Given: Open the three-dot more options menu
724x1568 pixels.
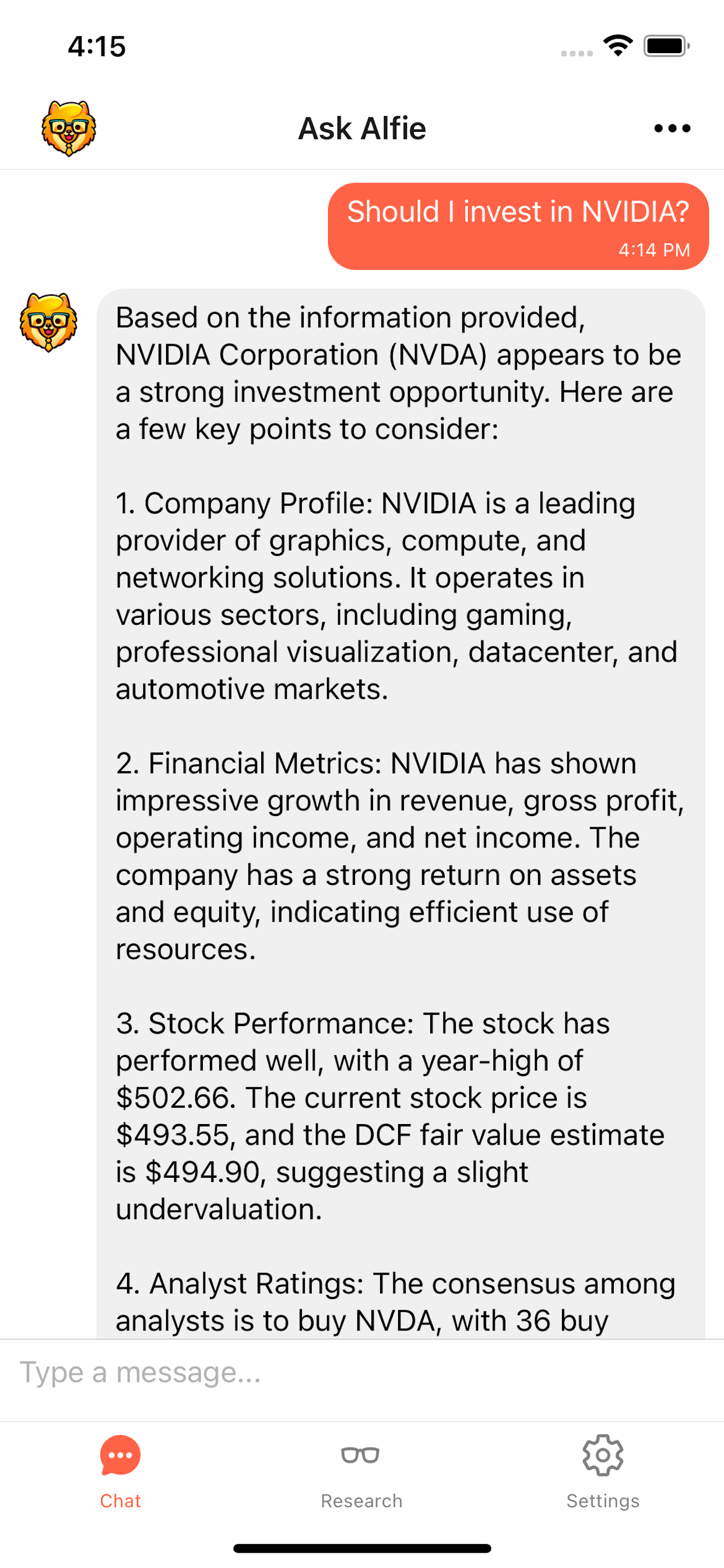Looking at the screenshot, I should (672, 128).
